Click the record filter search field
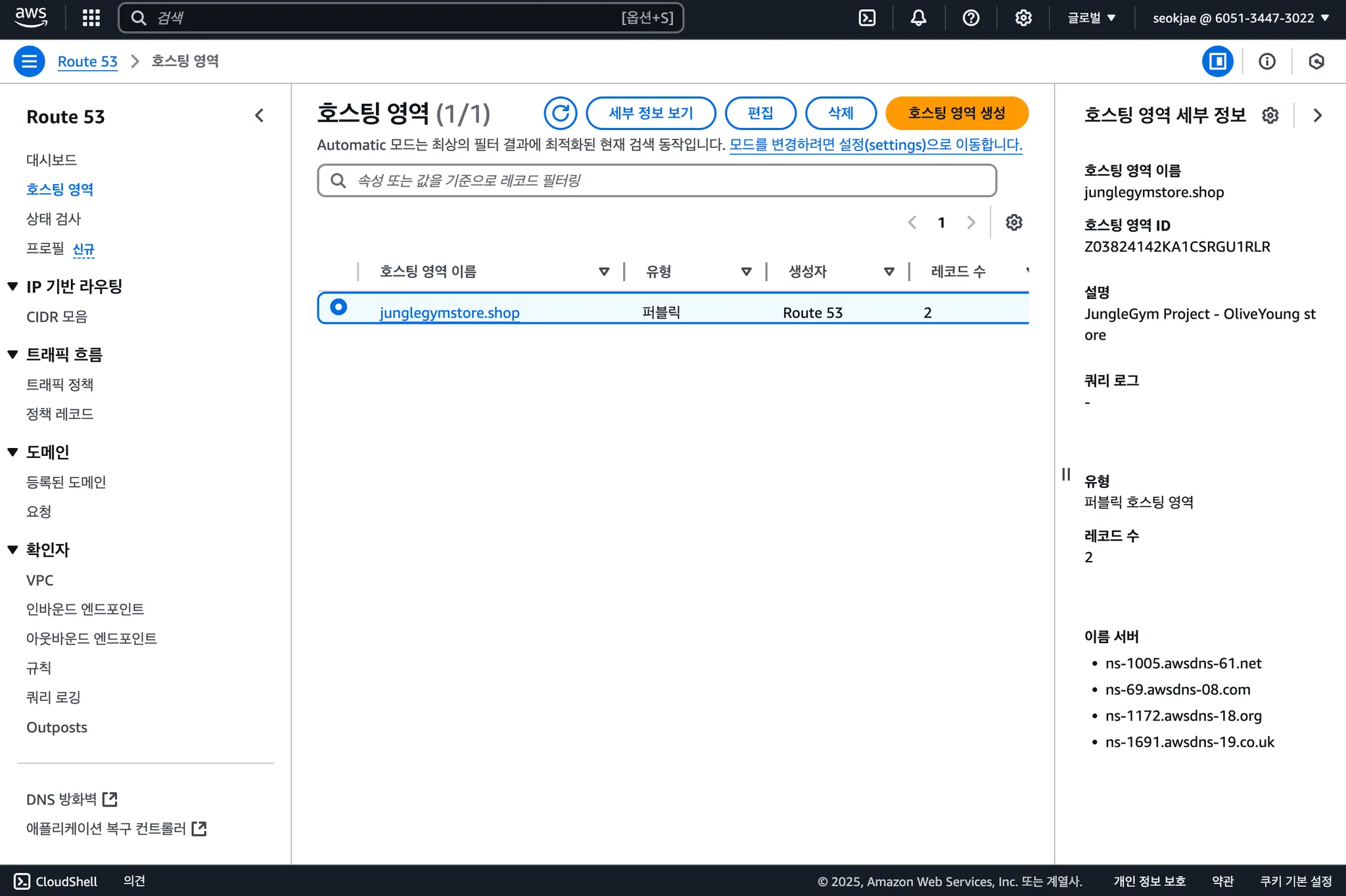The image size is (1346, 896). (x=657, y=181)
